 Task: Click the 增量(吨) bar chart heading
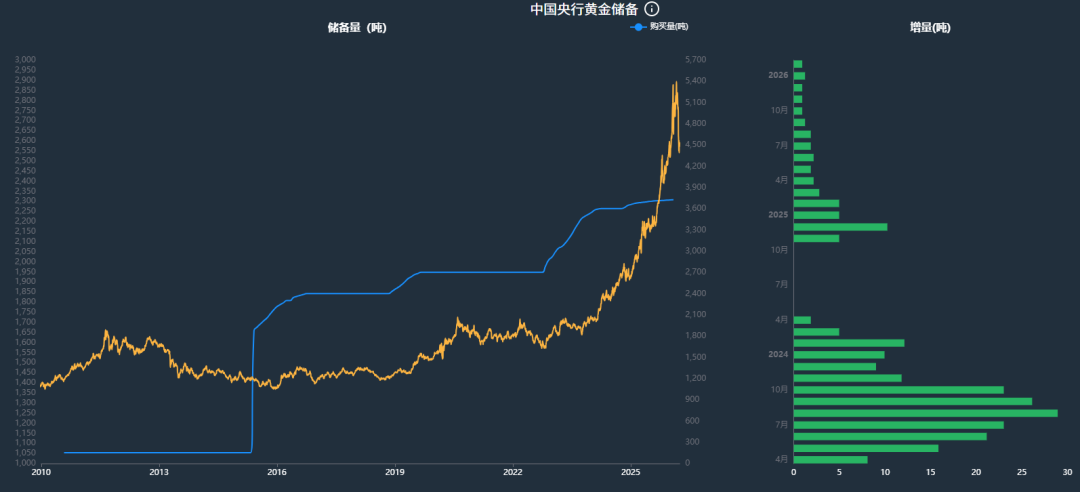point(929,28)
